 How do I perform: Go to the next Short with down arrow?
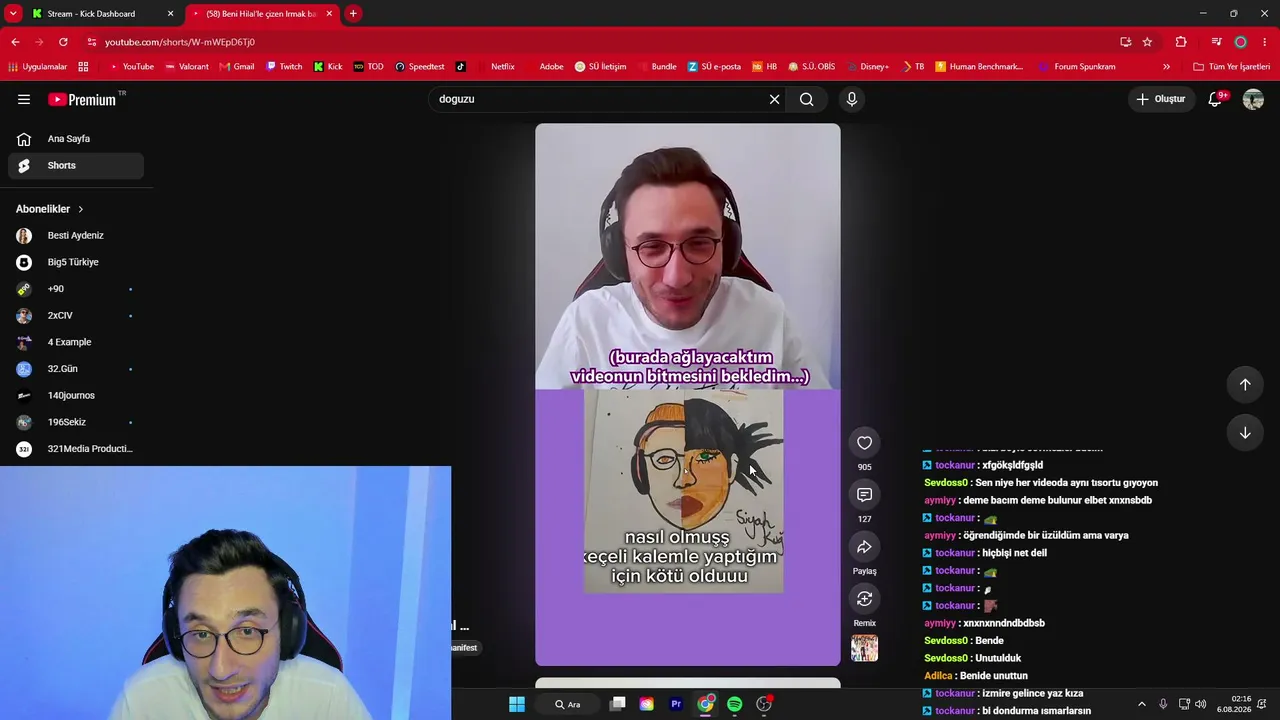coord(1245,433)
